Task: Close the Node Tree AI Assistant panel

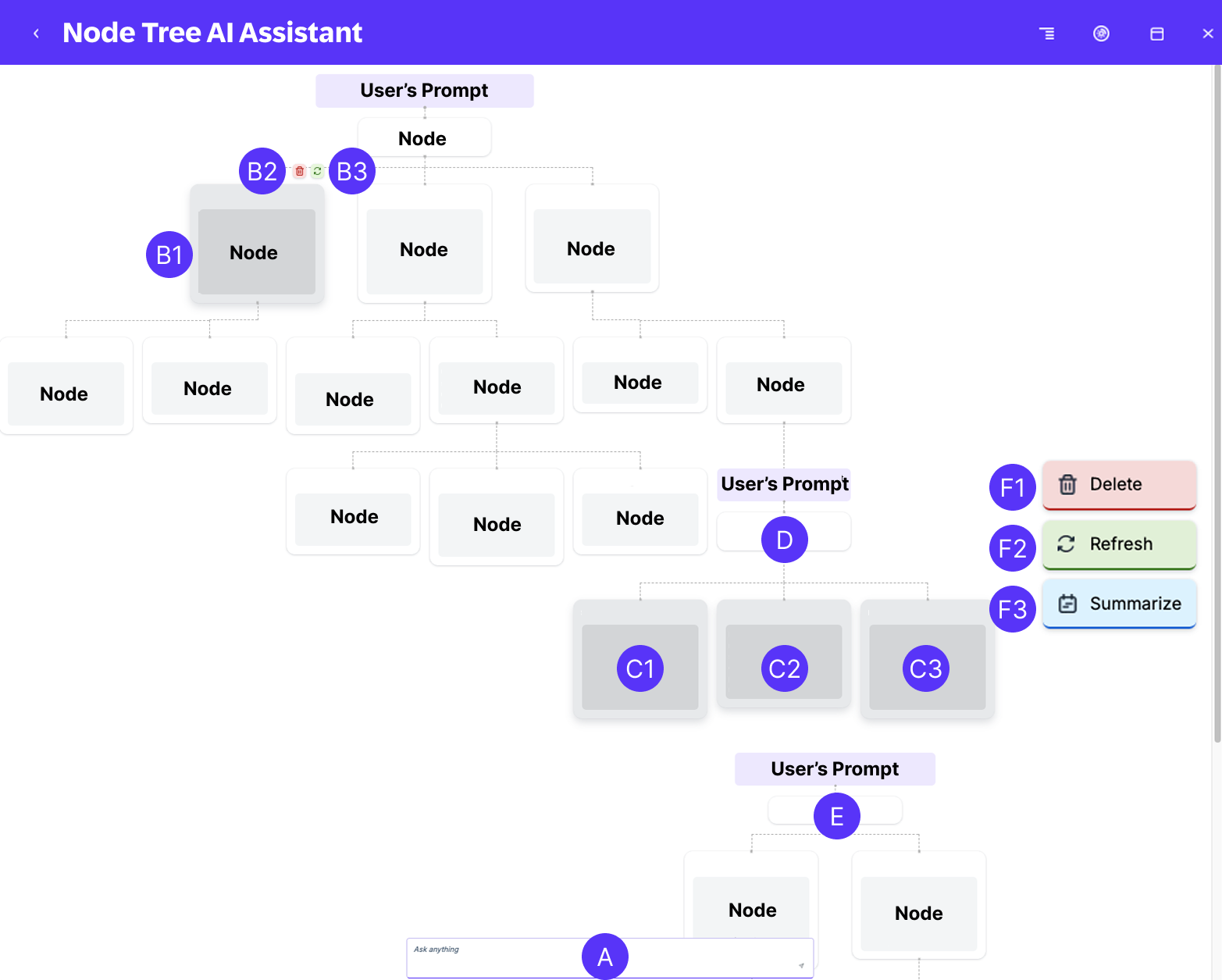Action: coord(1207,34)
